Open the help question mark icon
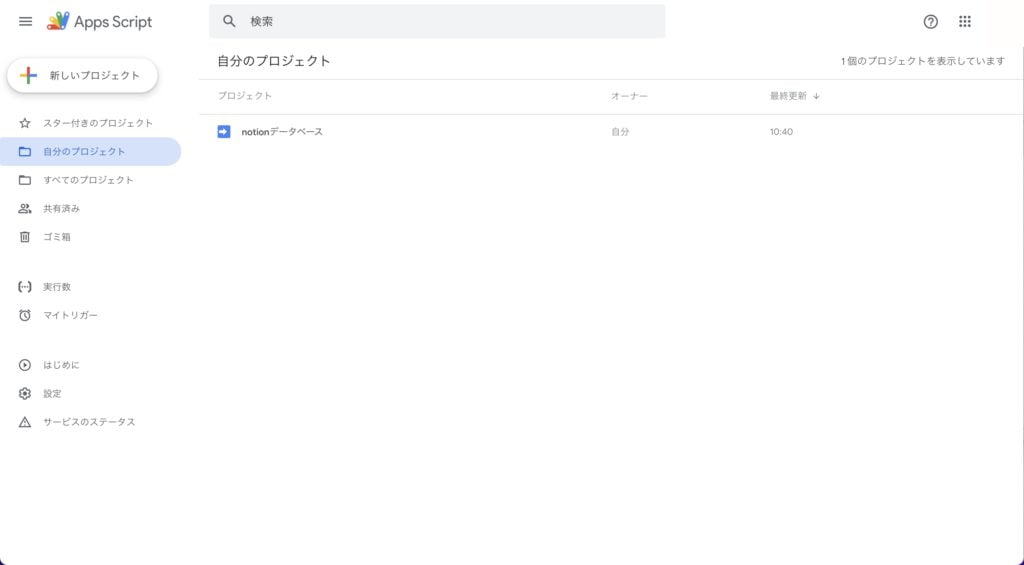 point(931,21)
